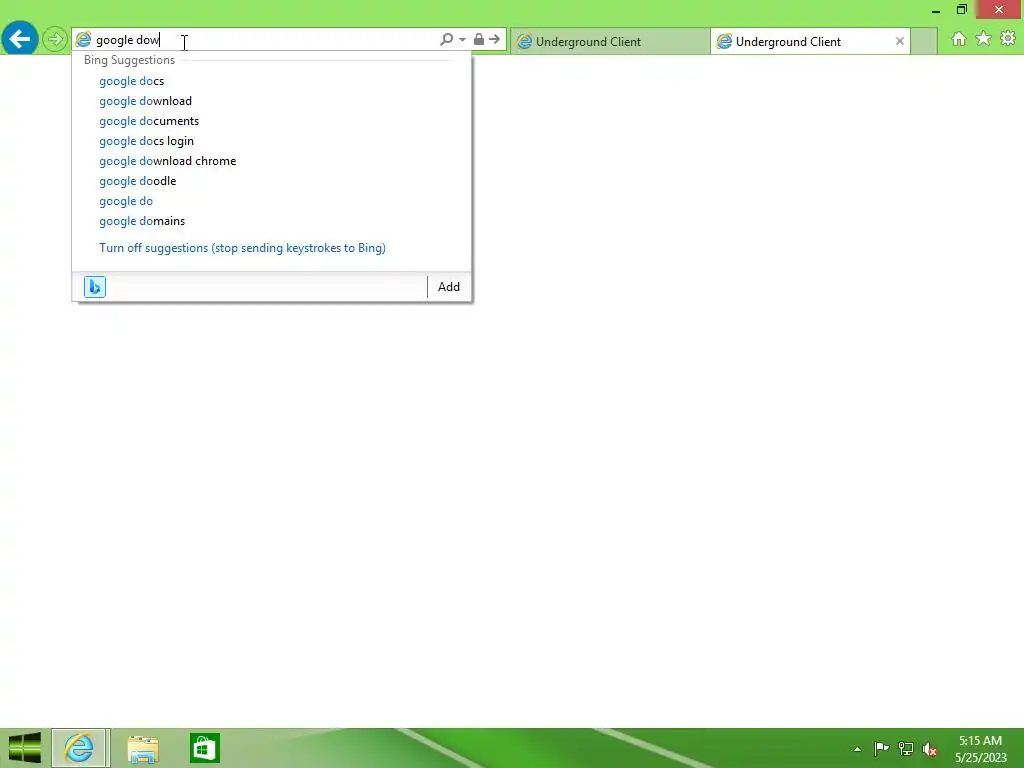Open the Windows Start button
Image resolution: width=1024 pixels, height=768 pixels.
(25, 748)
